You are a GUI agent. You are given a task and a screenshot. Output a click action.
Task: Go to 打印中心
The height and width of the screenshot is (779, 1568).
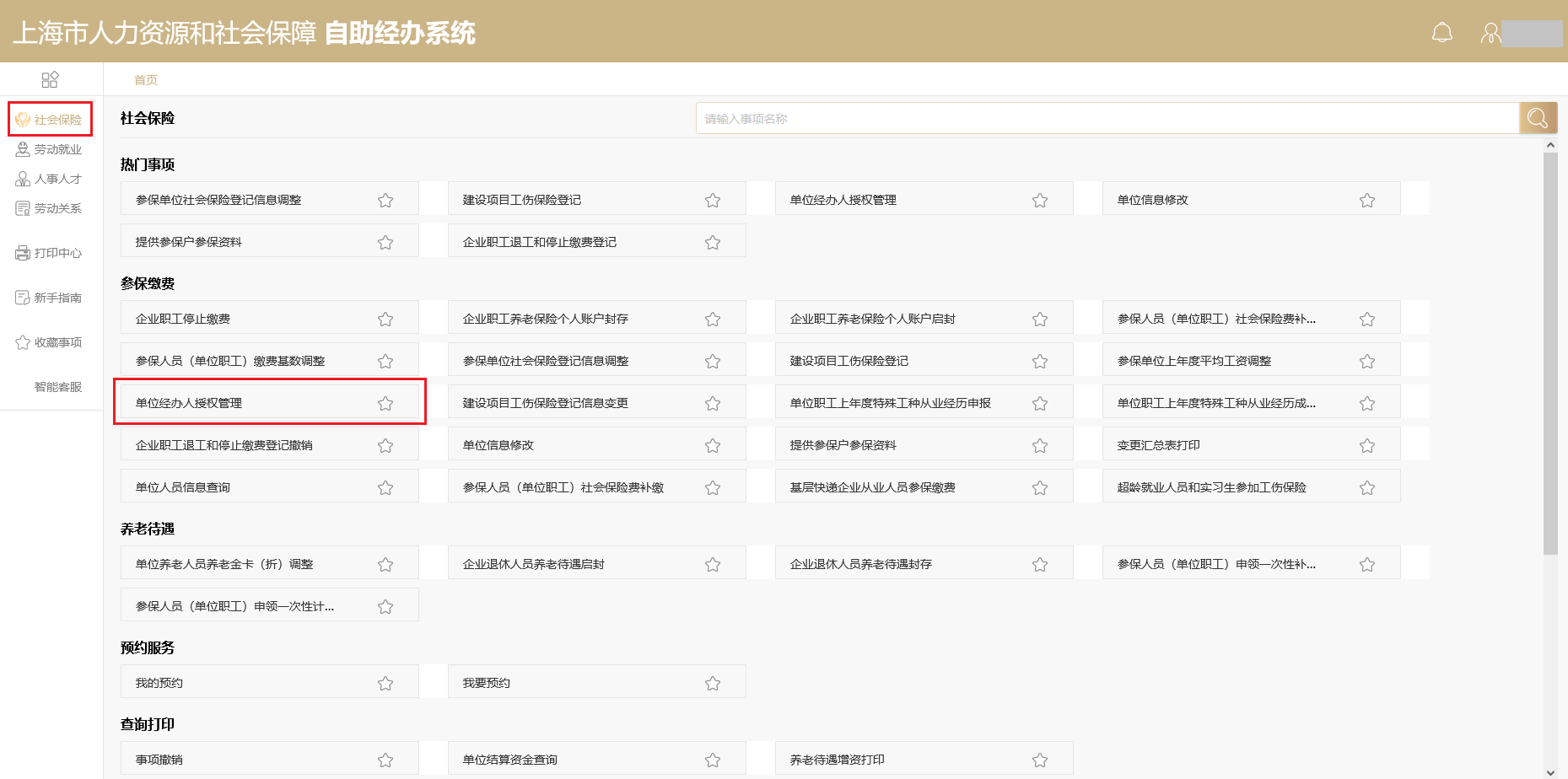coord(50,253)
